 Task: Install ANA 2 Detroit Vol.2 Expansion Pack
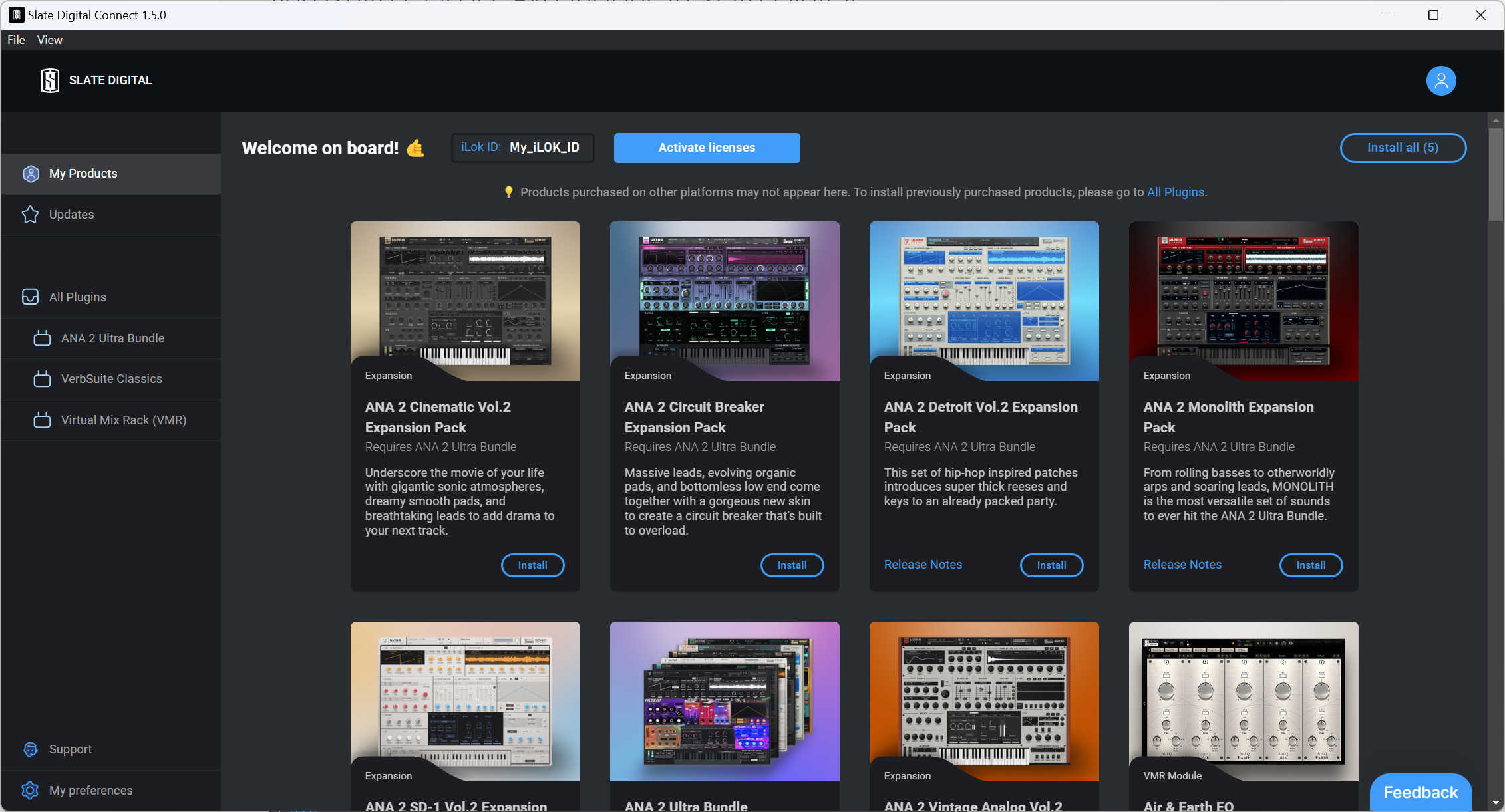click(1051, 565)
